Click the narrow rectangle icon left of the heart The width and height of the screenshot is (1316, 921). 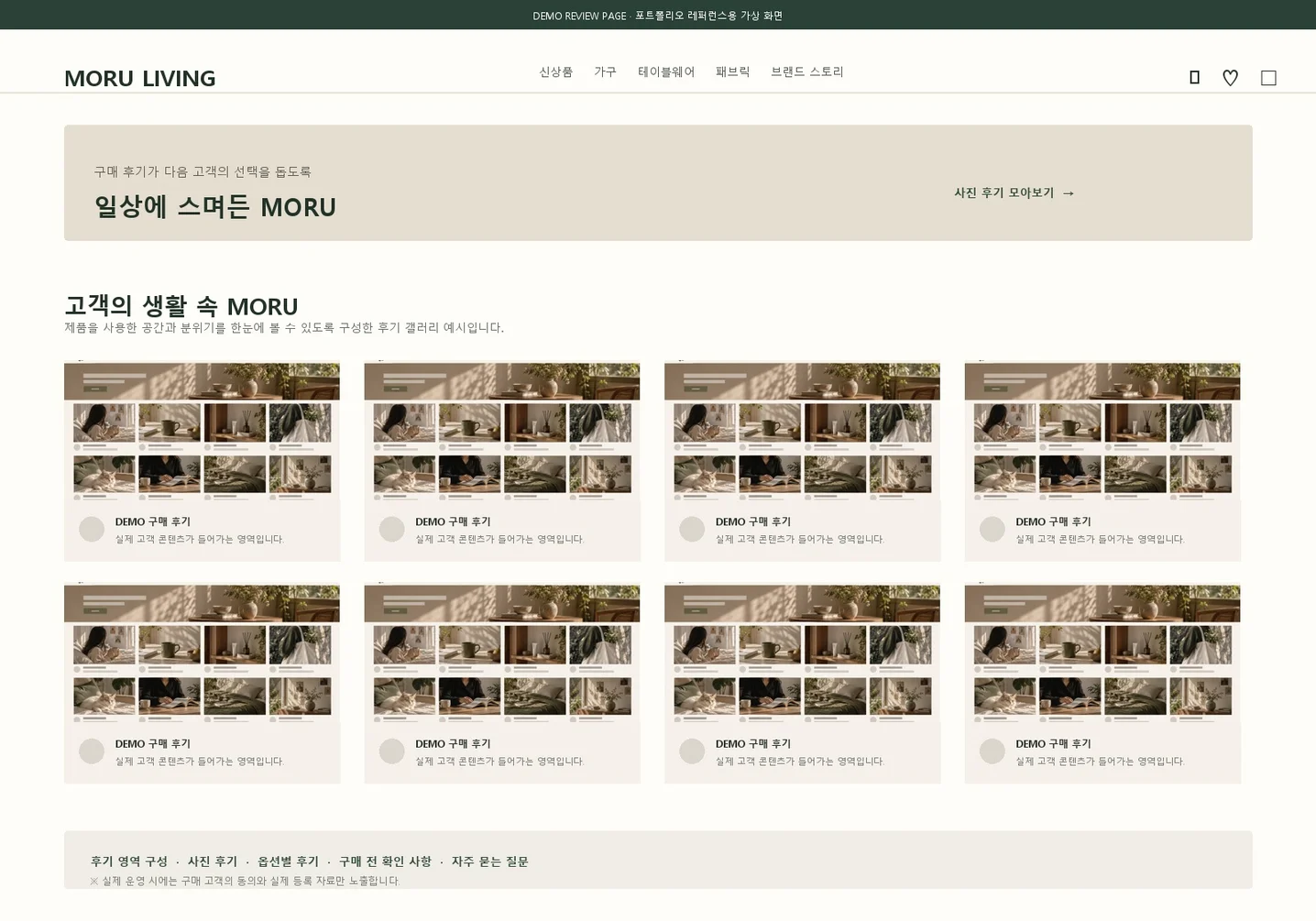1194,78
